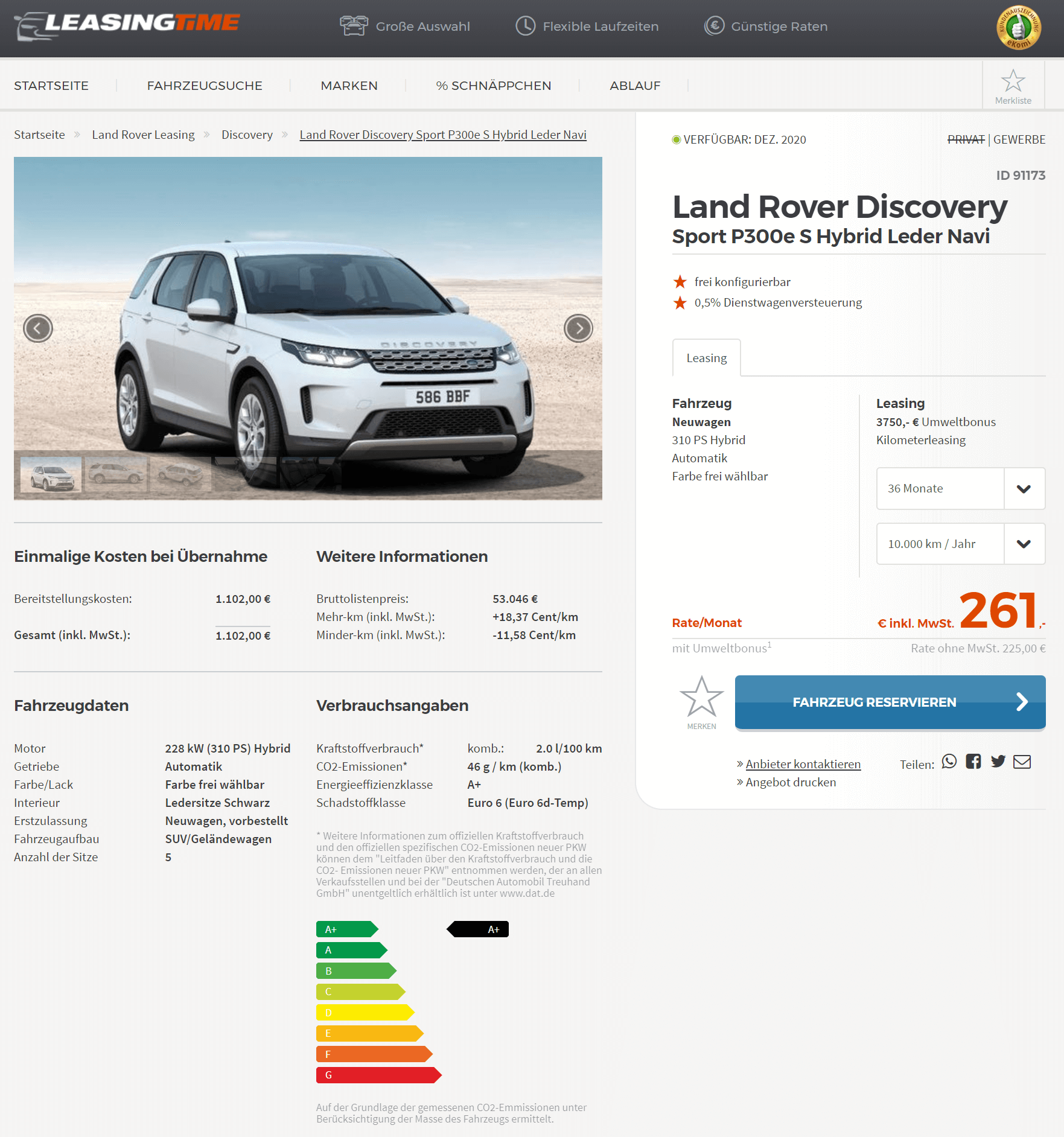
Task: Share offer on Twitter icon
Action: [998, 762]
